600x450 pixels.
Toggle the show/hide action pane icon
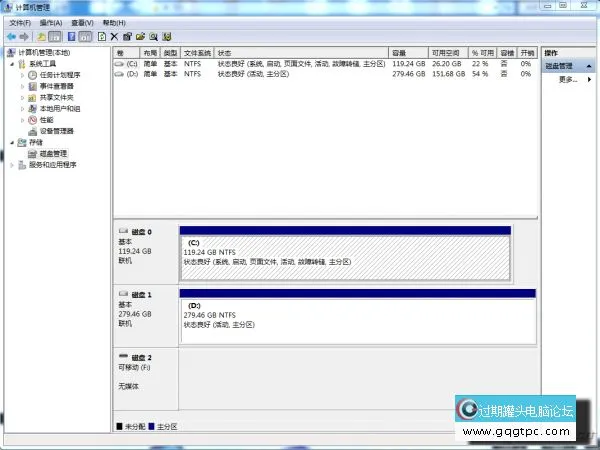(x=85, y=37)
